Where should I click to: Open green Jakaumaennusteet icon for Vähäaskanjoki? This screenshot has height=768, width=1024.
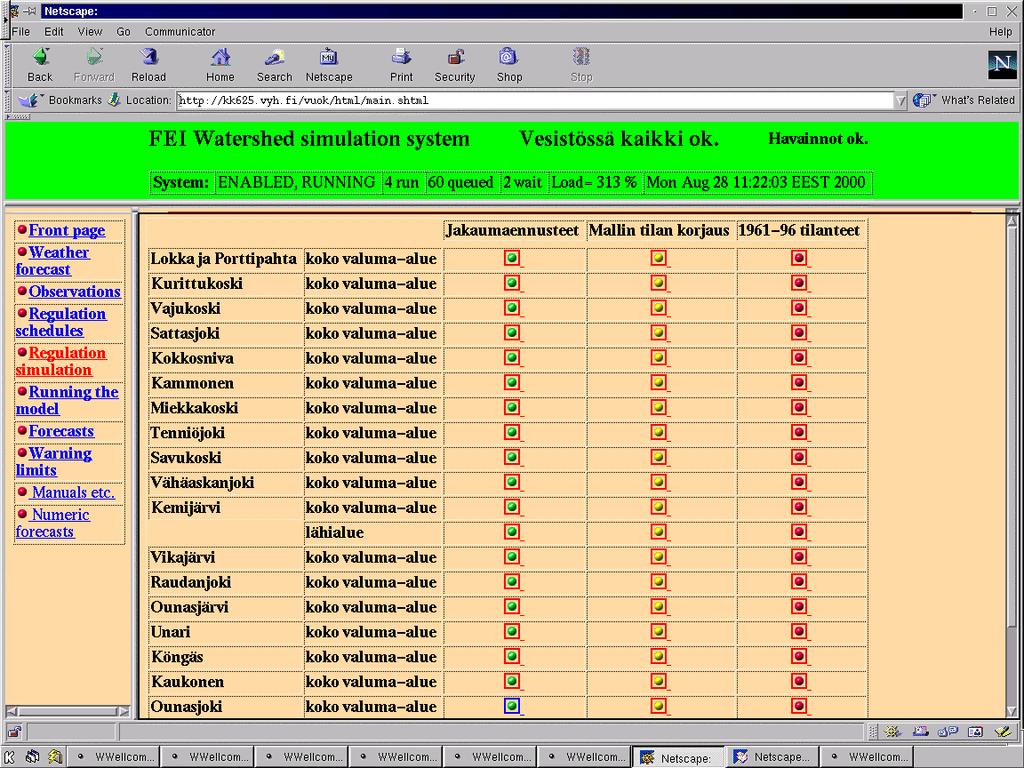(x=512, y=482)
